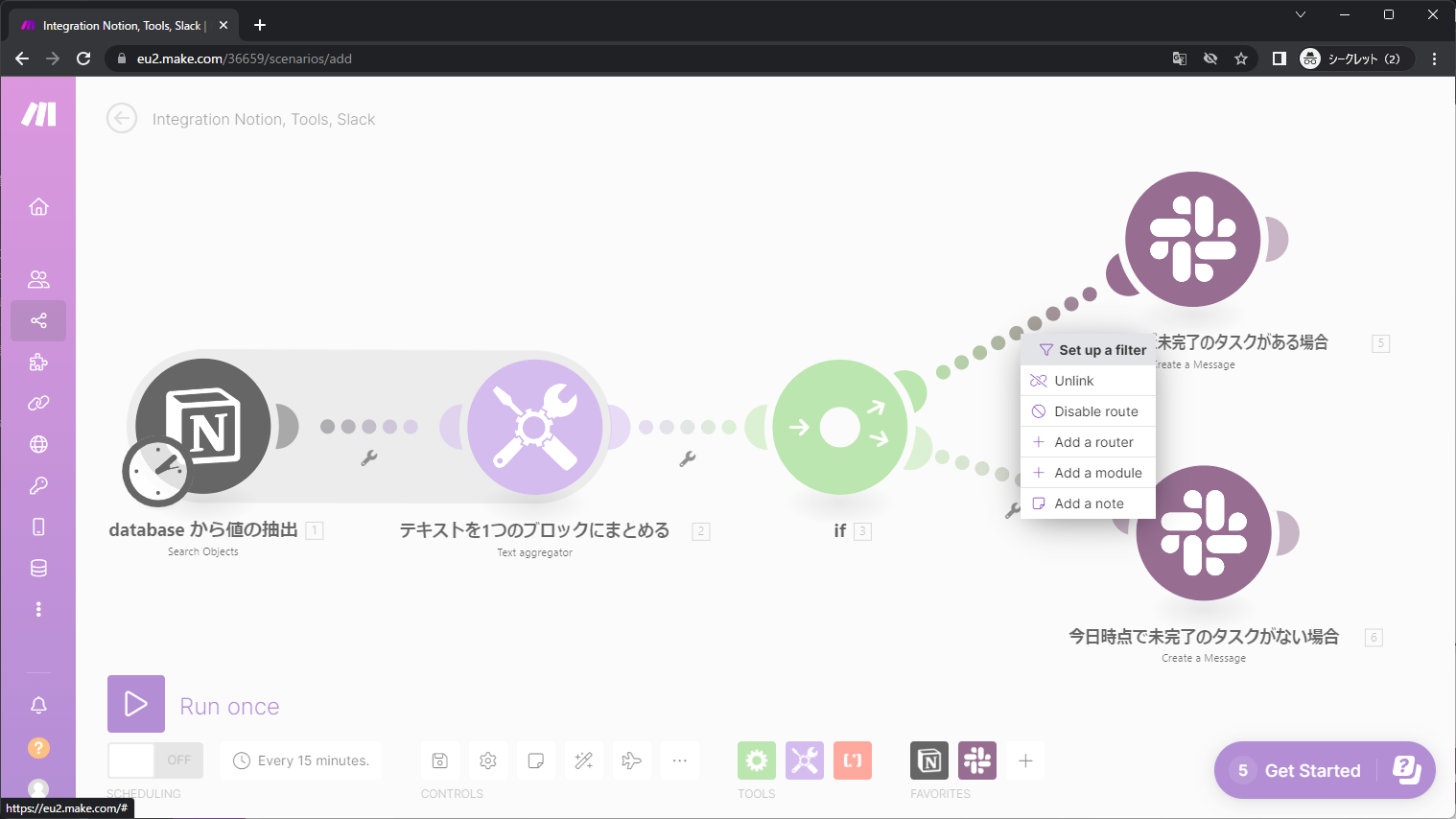
Task: Open Scenarios share icon in sidebar
Action: [x=38, y=320]
